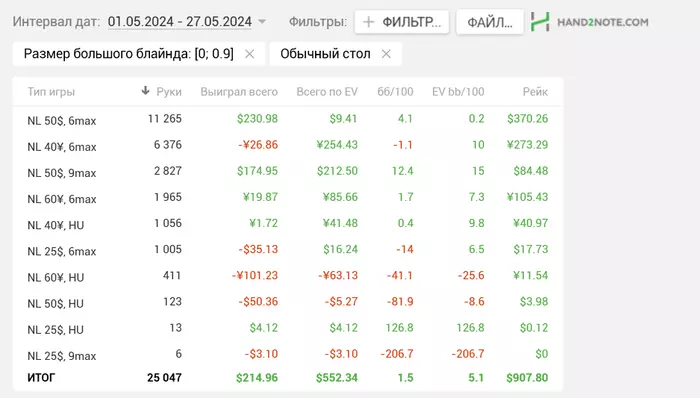Select the NL 60¥, HU row
This screenshot has height=398, width=700.
[x=288, y=276]
